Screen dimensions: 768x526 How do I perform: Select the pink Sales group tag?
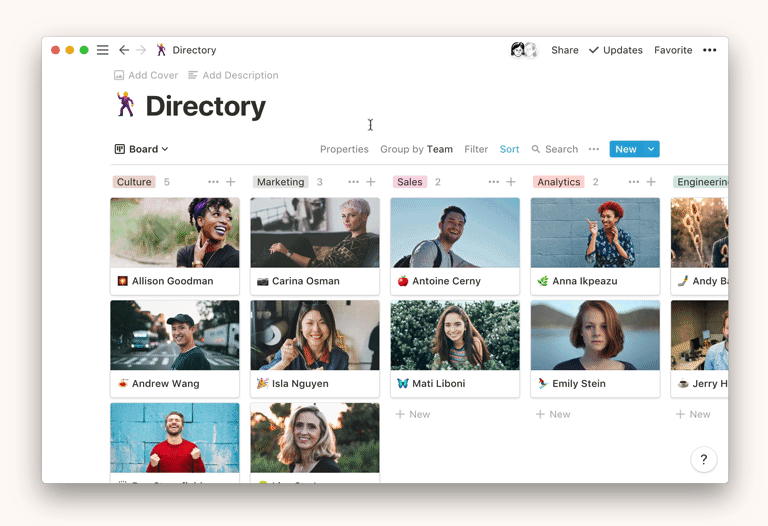(410, 182)
